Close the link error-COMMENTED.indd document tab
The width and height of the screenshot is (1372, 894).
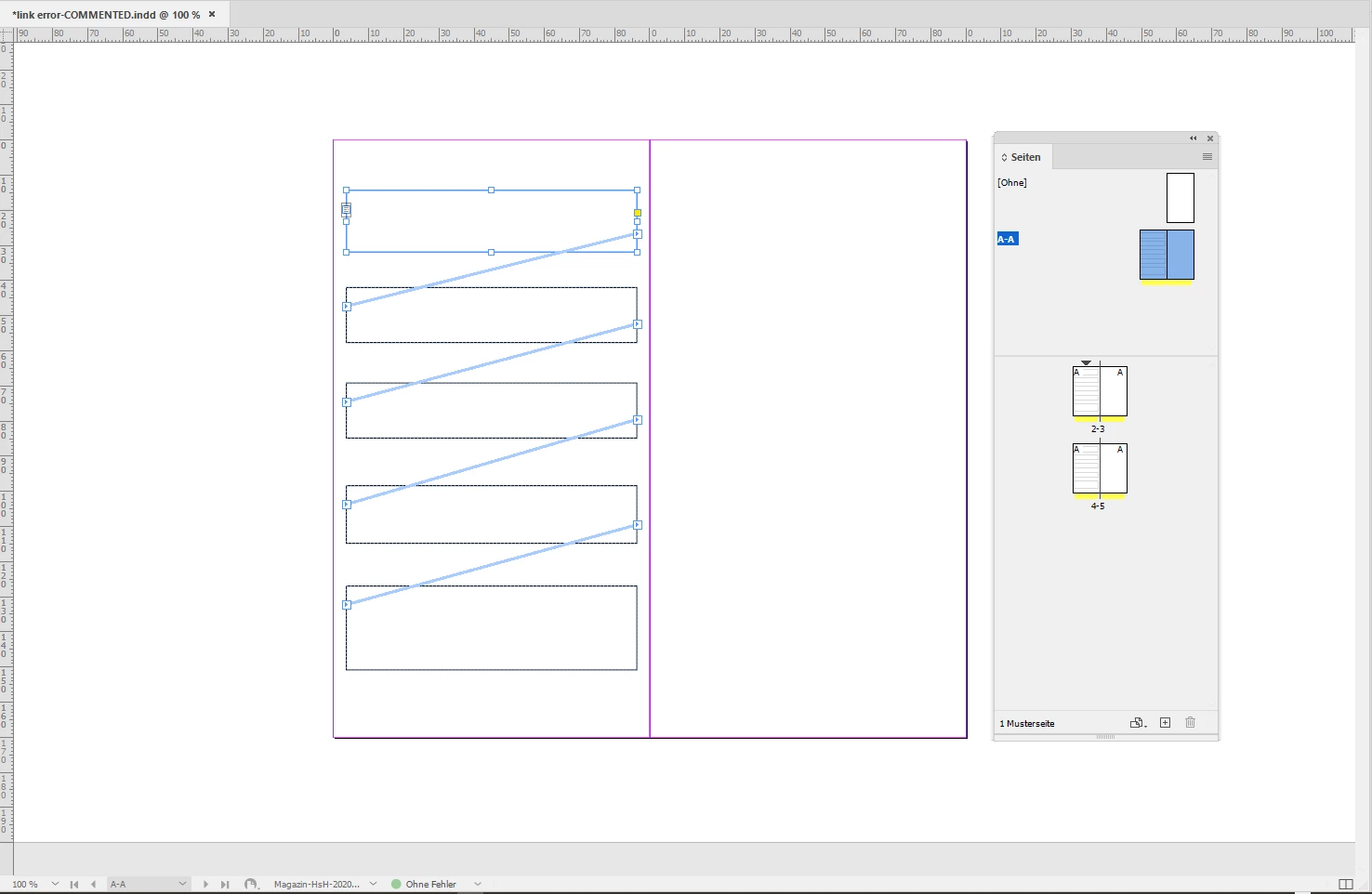click(212, 15)
